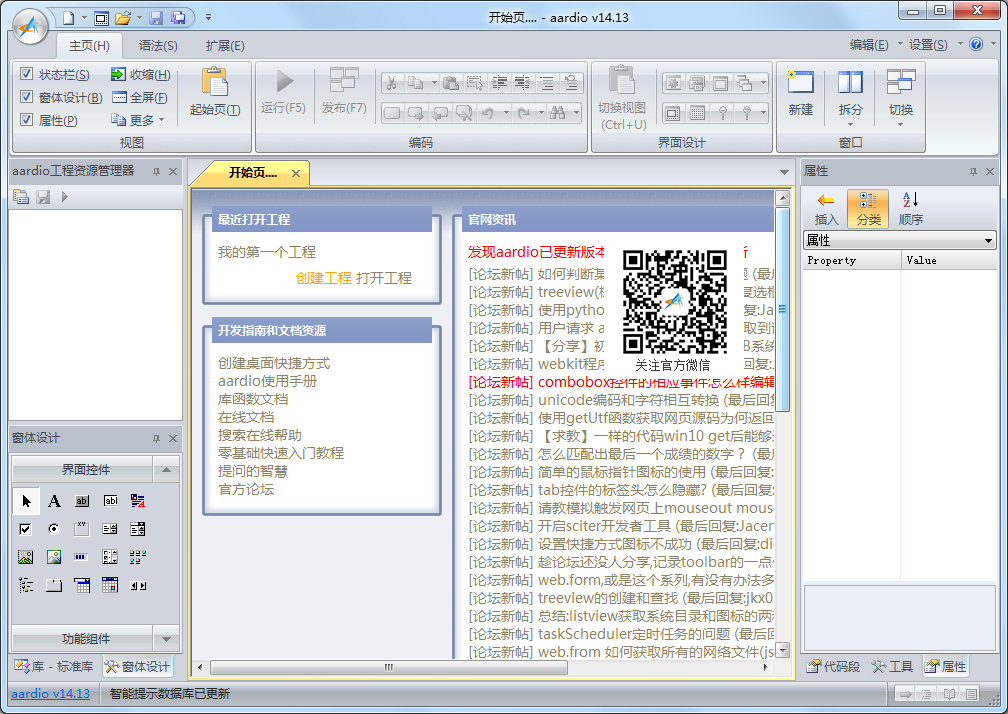Open a file with the folder icon
Viewport: 1008px width, 714px height.
[123, 18]
